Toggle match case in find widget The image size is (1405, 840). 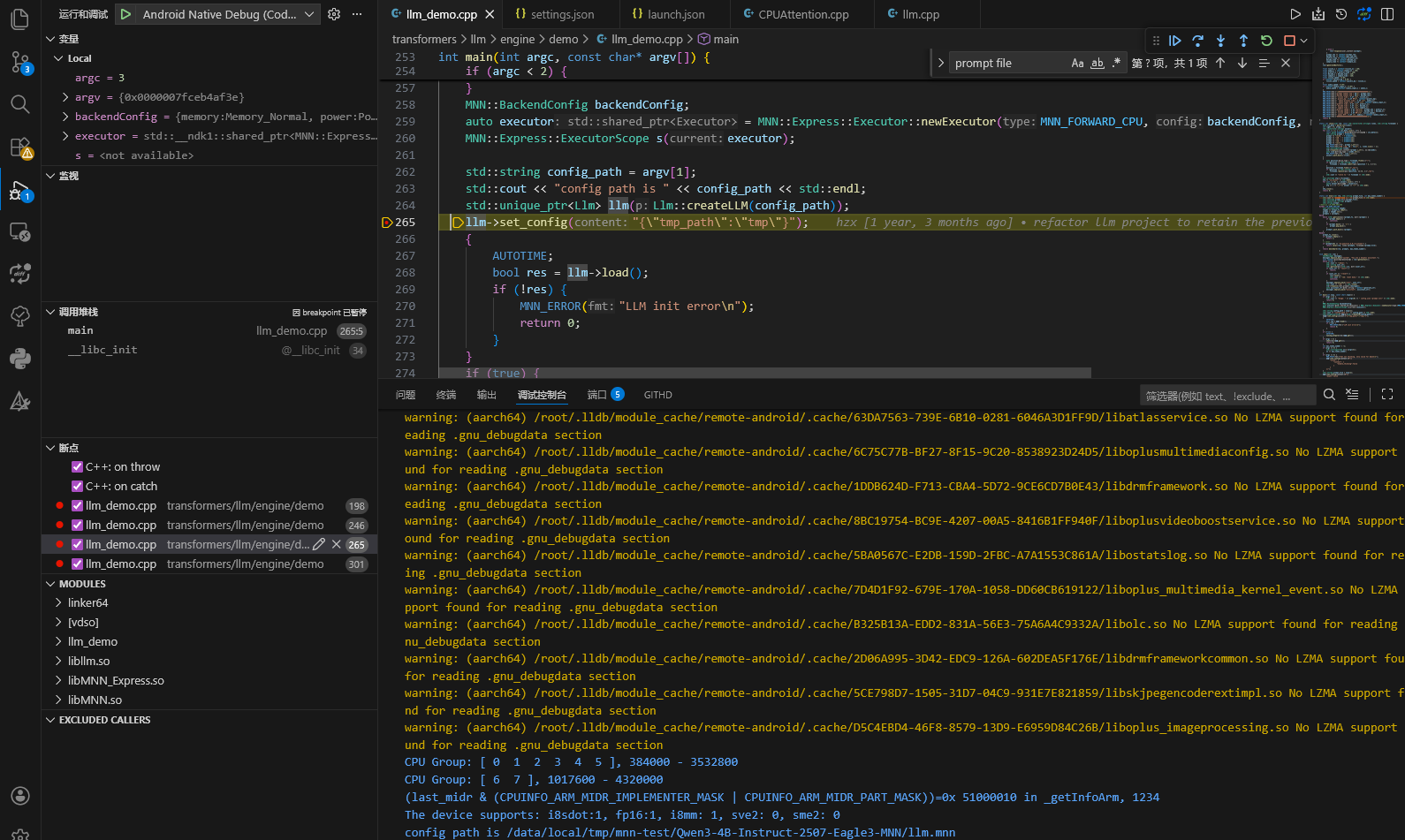[x=1077, y=64]
